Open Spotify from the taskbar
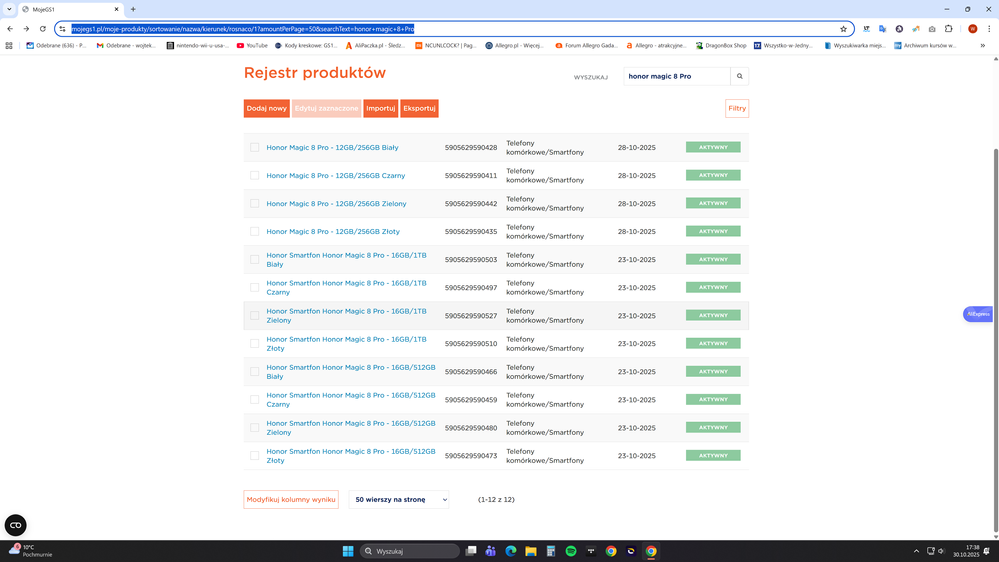Image resolution: width=999 pixels, height=562 pixels. 571,551
